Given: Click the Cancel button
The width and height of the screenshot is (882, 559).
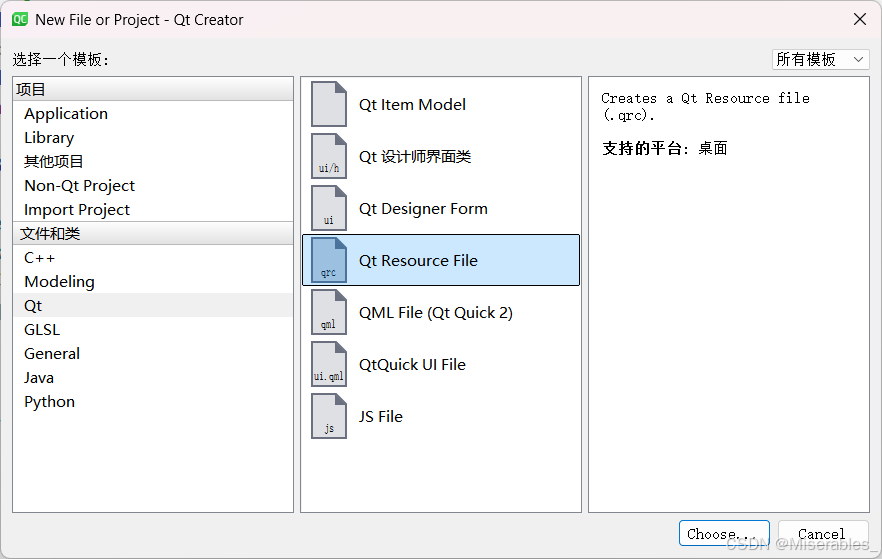Looking at the screenshot, I should 822,533.
